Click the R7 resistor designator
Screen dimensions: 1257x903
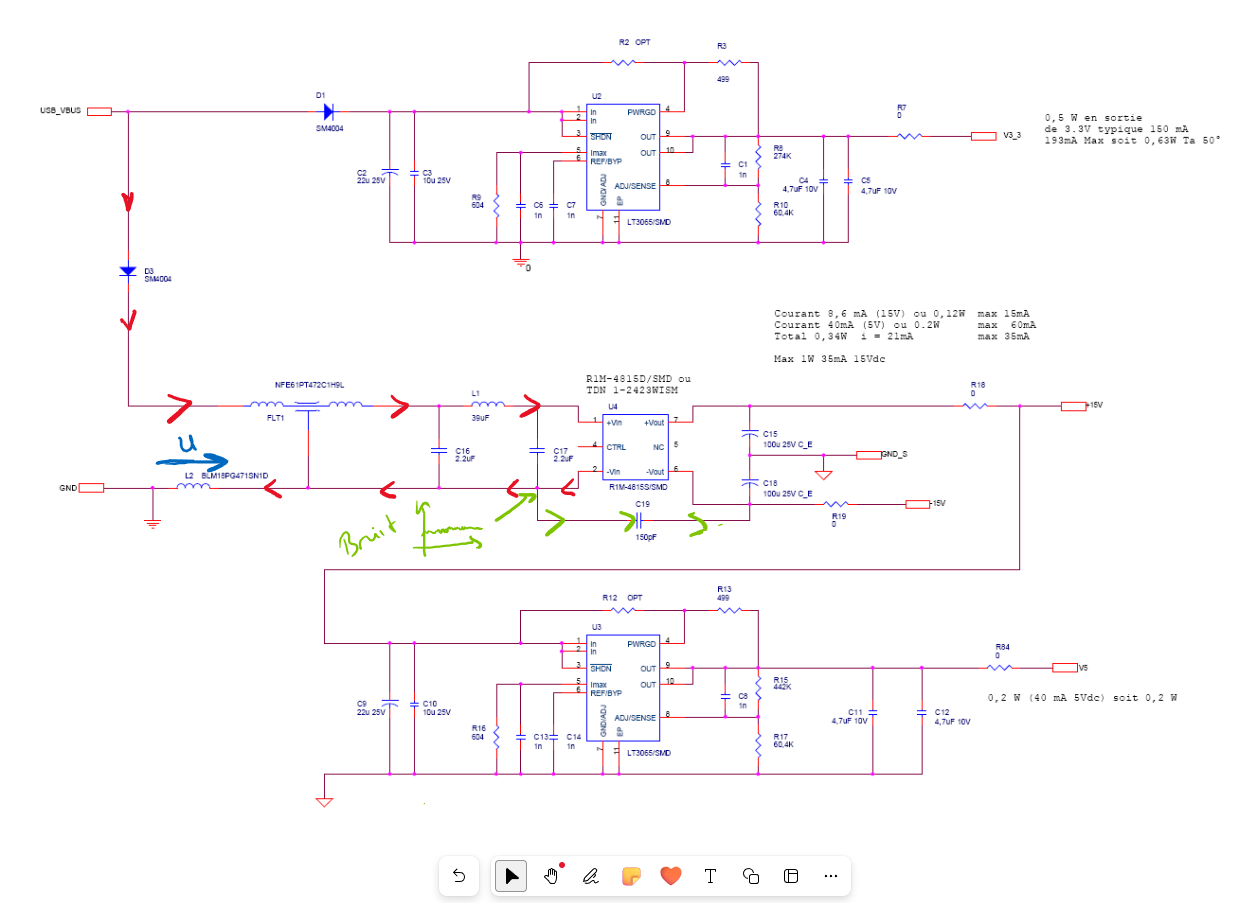[x=901, y=107]
